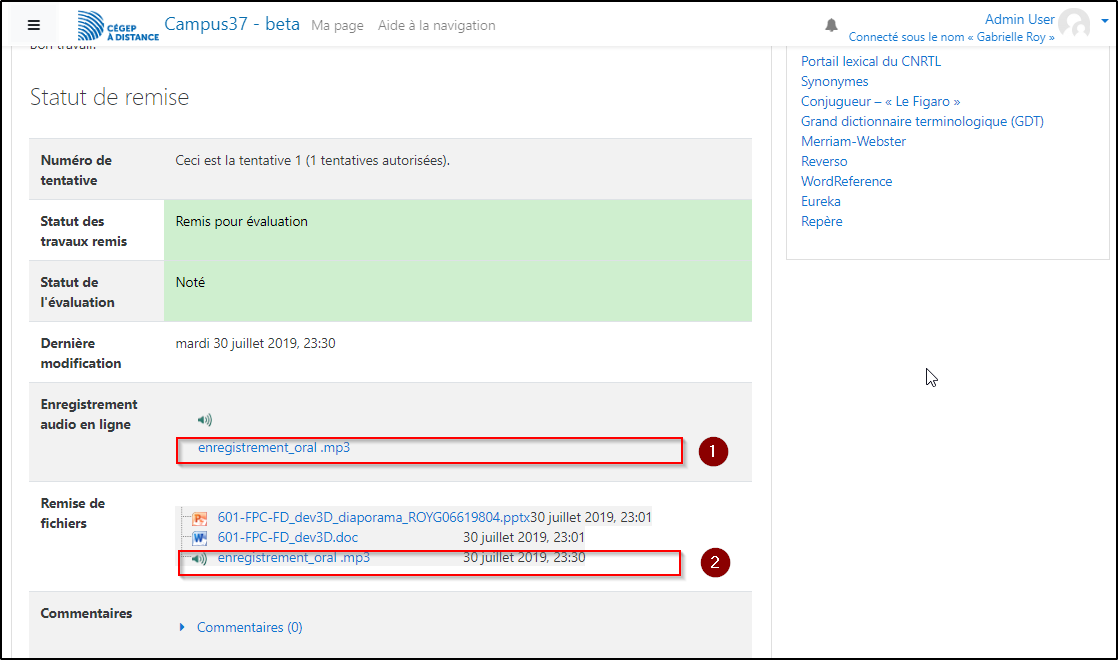The image size is (1118, 660).
Task: Download the 601-FPC-FD_dev3D.doc file
Action: pos(287,538)
